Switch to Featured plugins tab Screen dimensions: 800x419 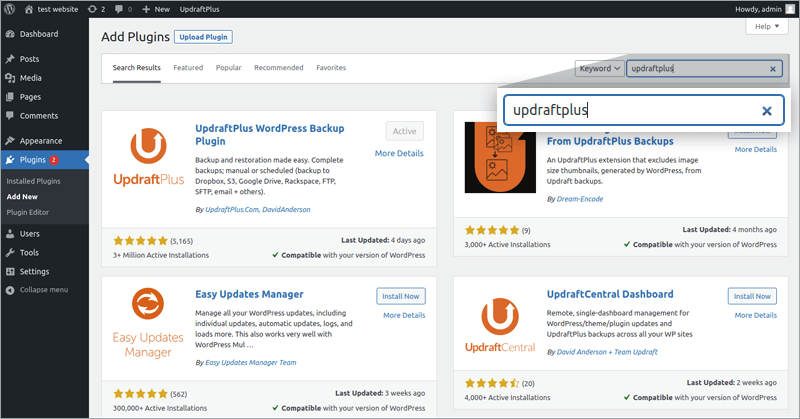click(x=188, y=68)
